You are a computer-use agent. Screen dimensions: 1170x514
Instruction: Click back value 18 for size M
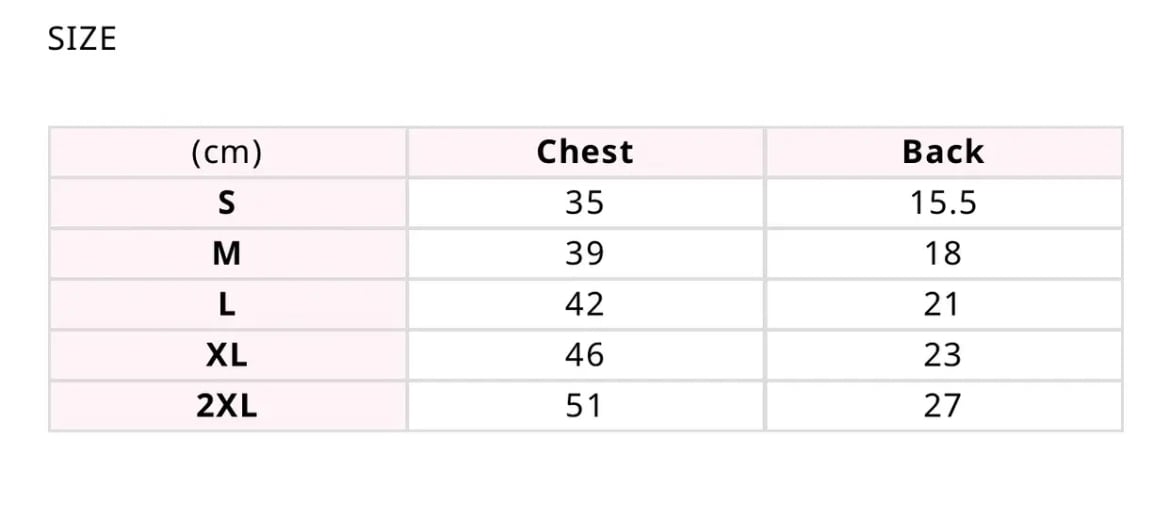943,254
